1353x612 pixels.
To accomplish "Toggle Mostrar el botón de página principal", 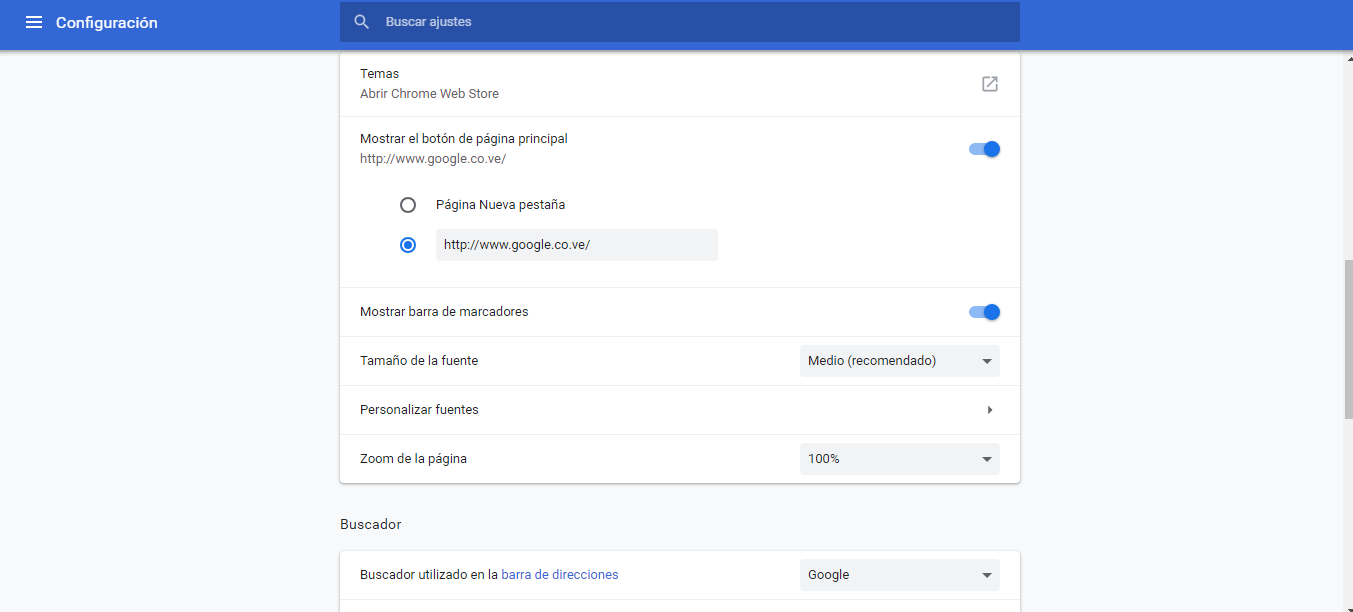I will (x=984, y=149).
